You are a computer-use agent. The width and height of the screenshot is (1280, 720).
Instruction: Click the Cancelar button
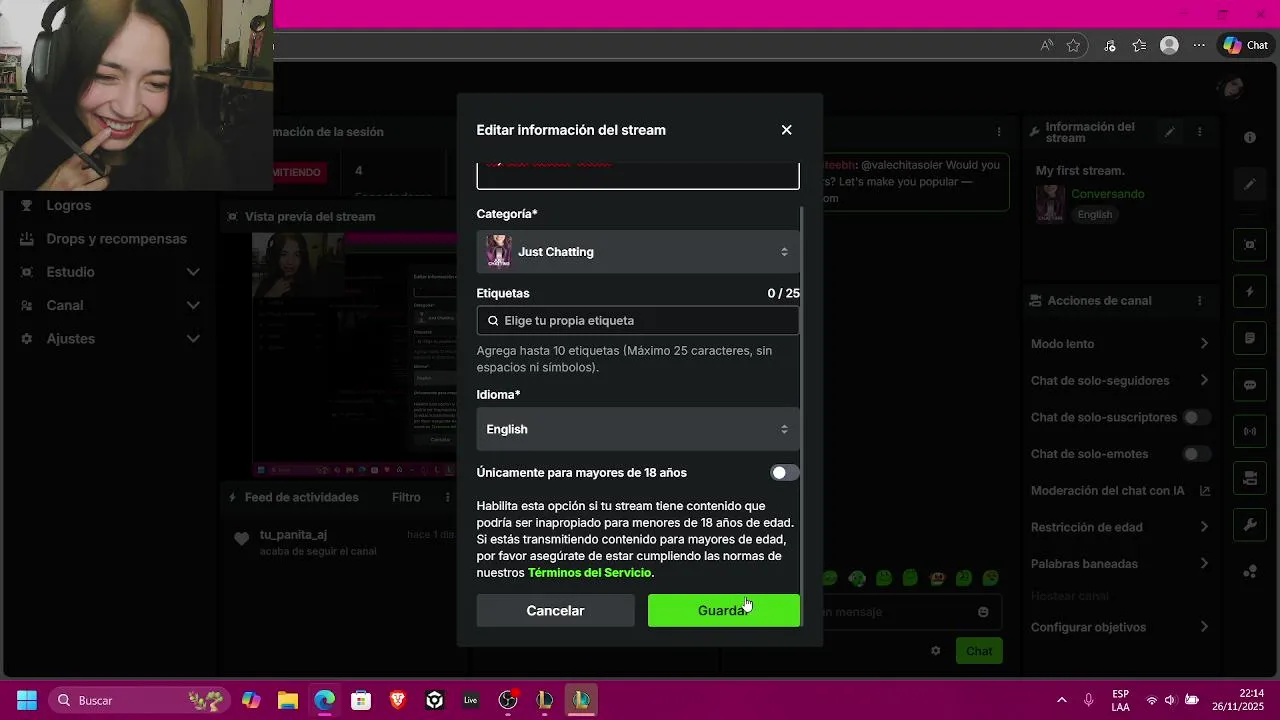(555, 611)
